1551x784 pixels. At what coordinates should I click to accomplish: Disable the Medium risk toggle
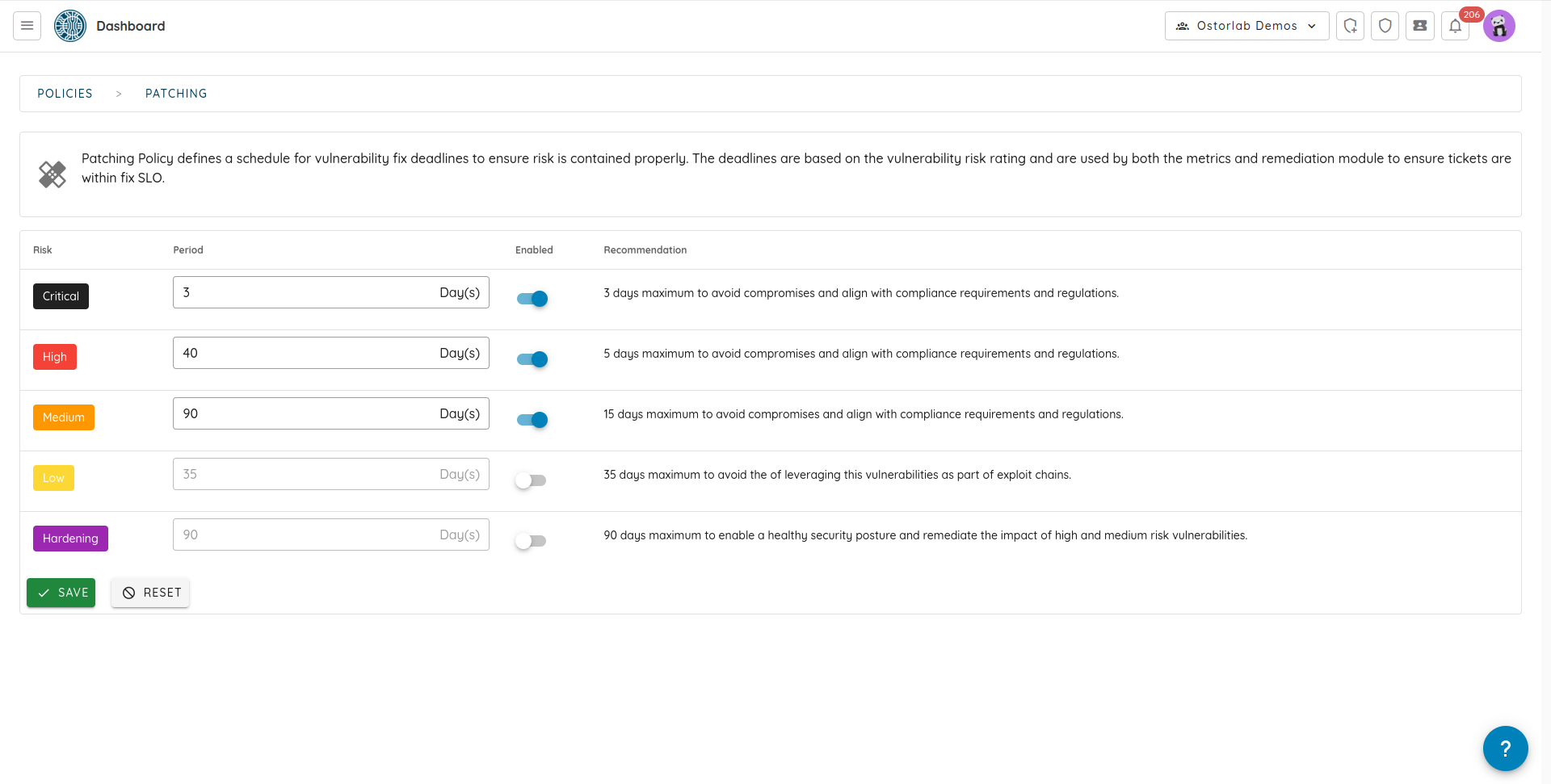532,420
